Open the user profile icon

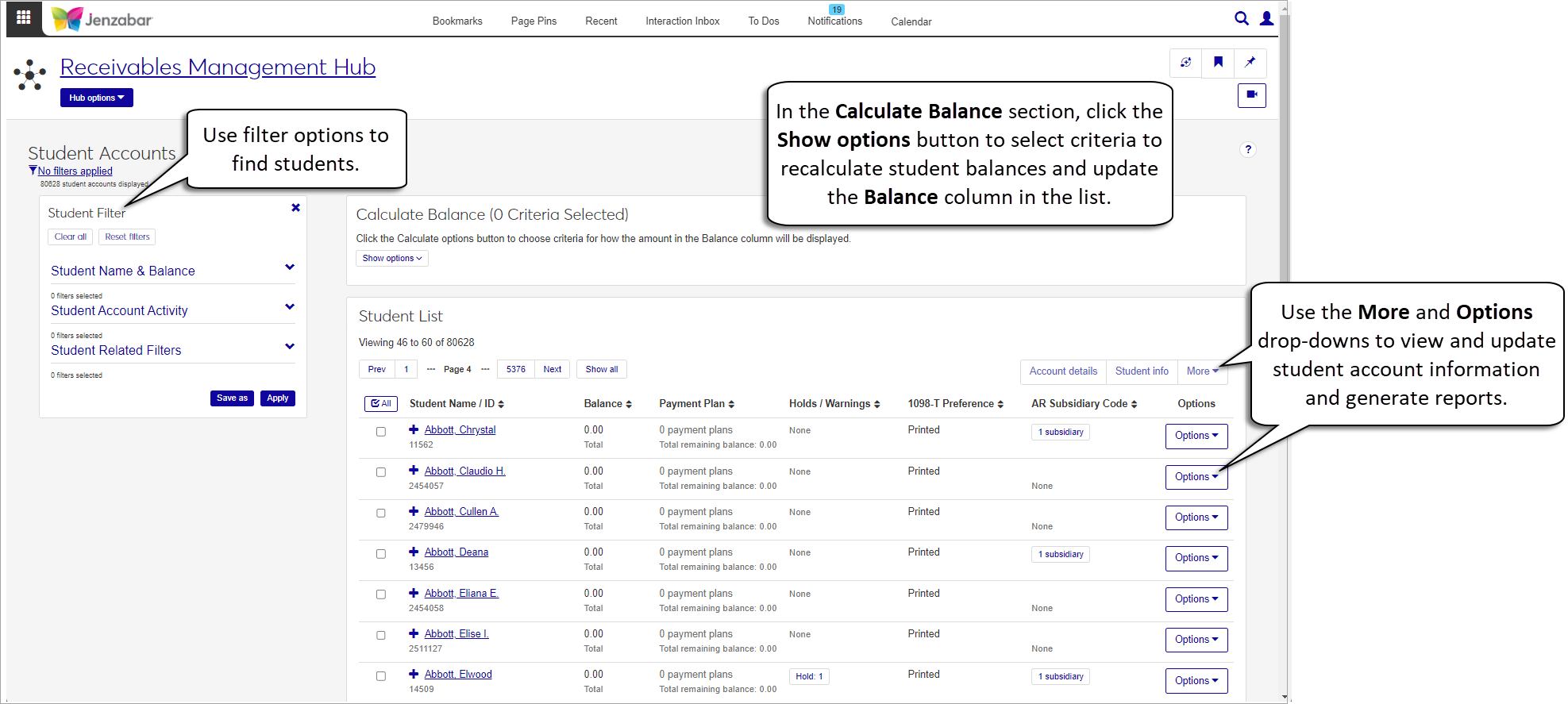(1266, 18)
